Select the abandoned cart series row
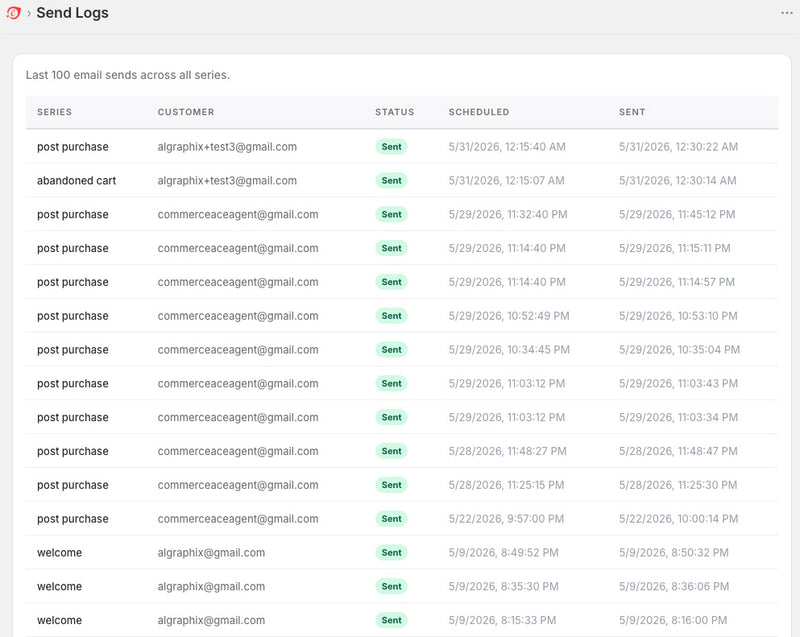 [402, 181]
